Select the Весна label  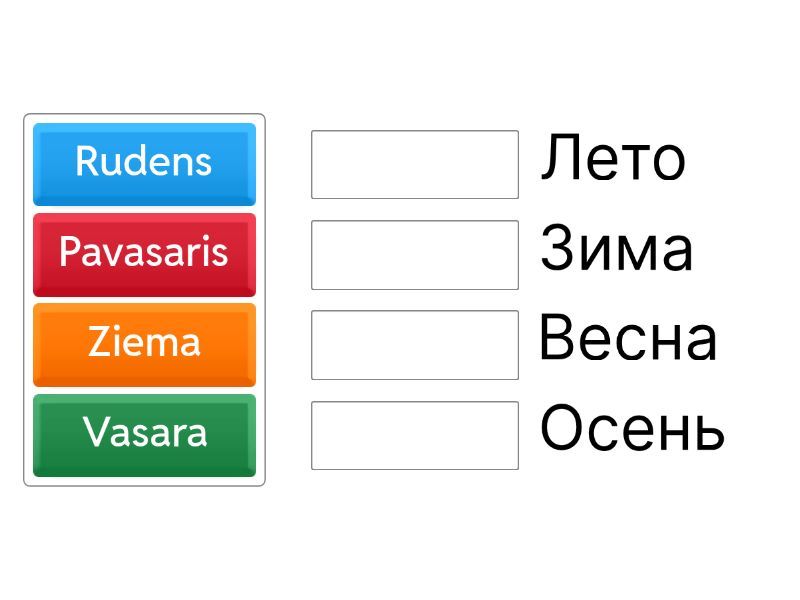pyautogui.click(x=628, y=339)
